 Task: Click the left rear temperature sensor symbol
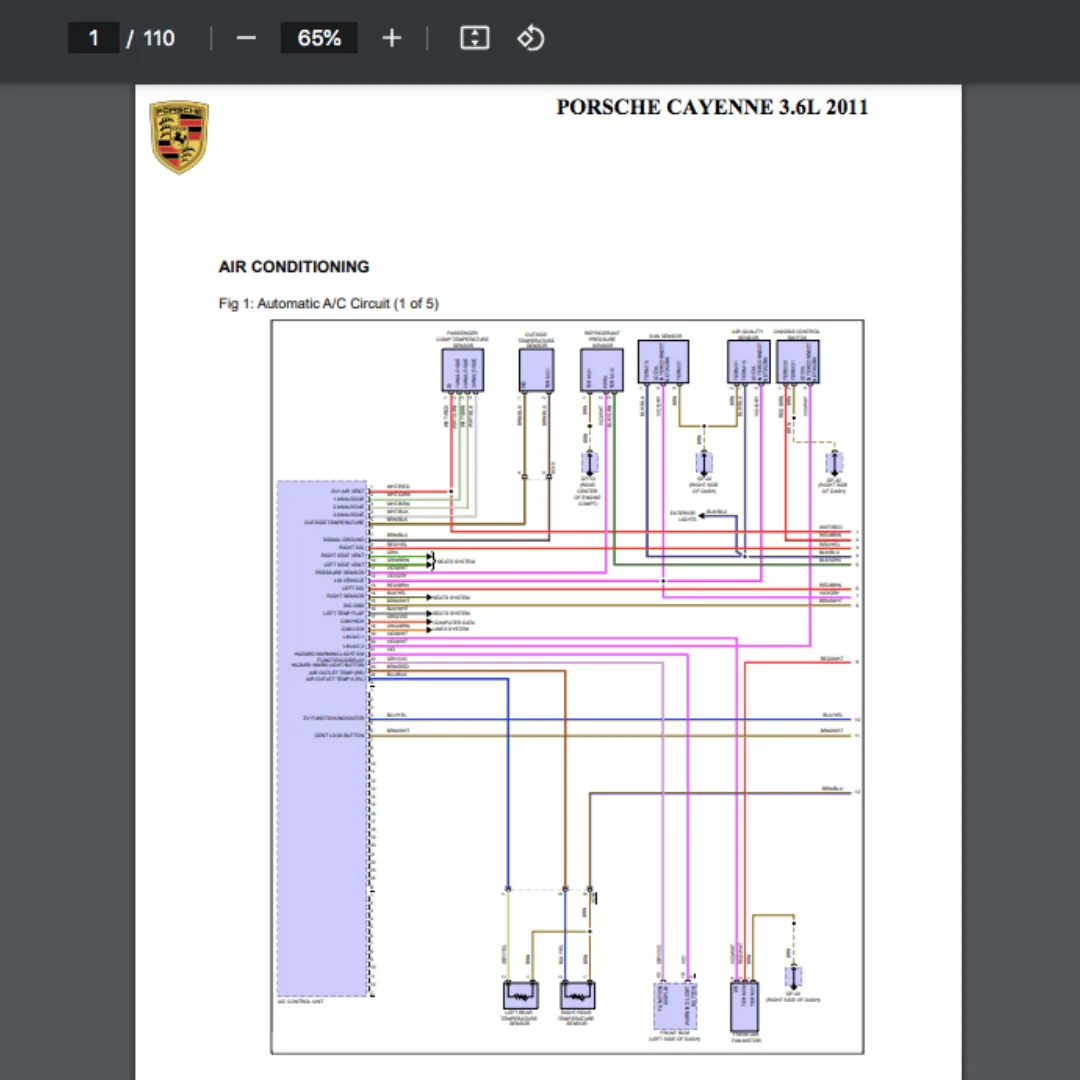(x=521, y=995)
